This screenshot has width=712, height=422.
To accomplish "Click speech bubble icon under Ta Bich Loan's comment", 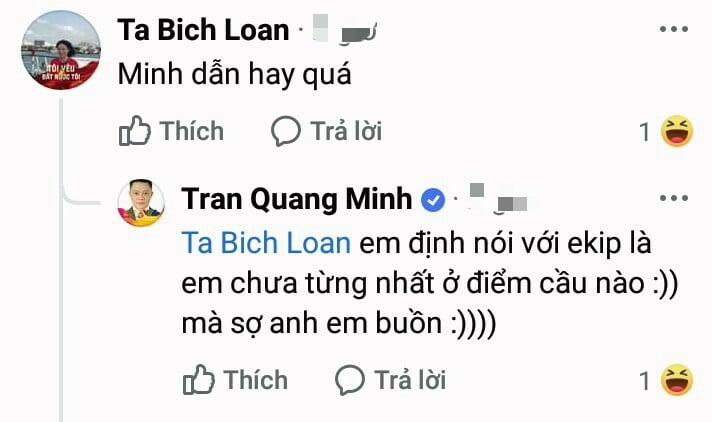I will coord(286,131).
